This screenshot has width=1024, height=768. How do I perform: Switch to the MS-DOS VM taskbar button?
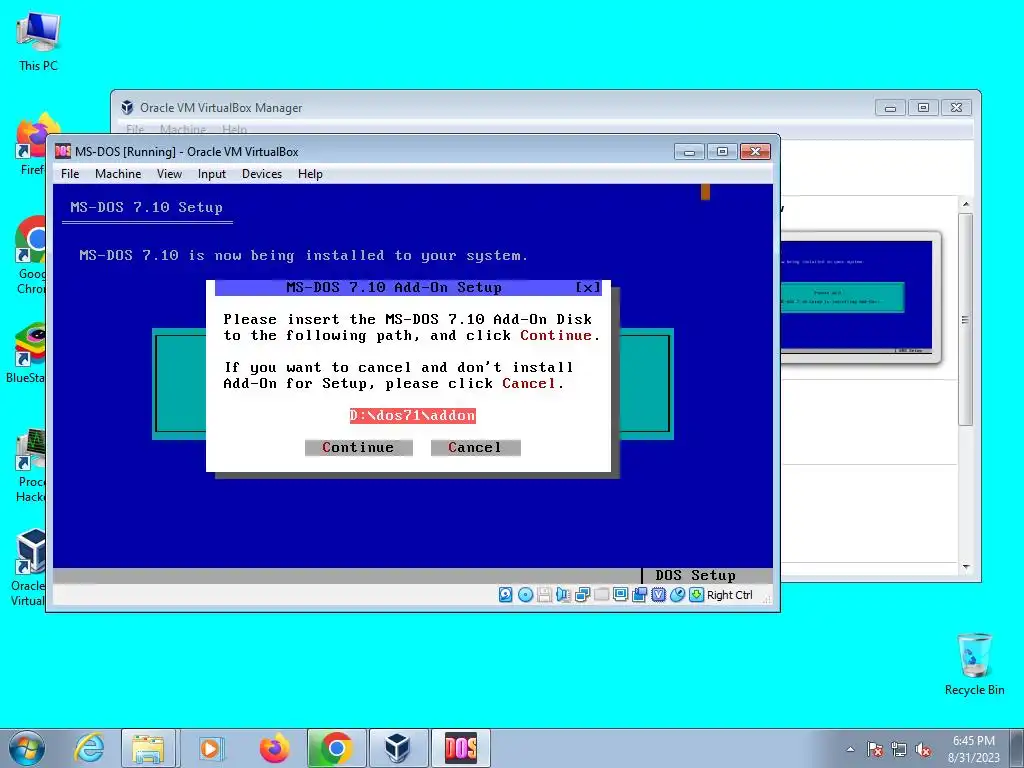point(460,748)
